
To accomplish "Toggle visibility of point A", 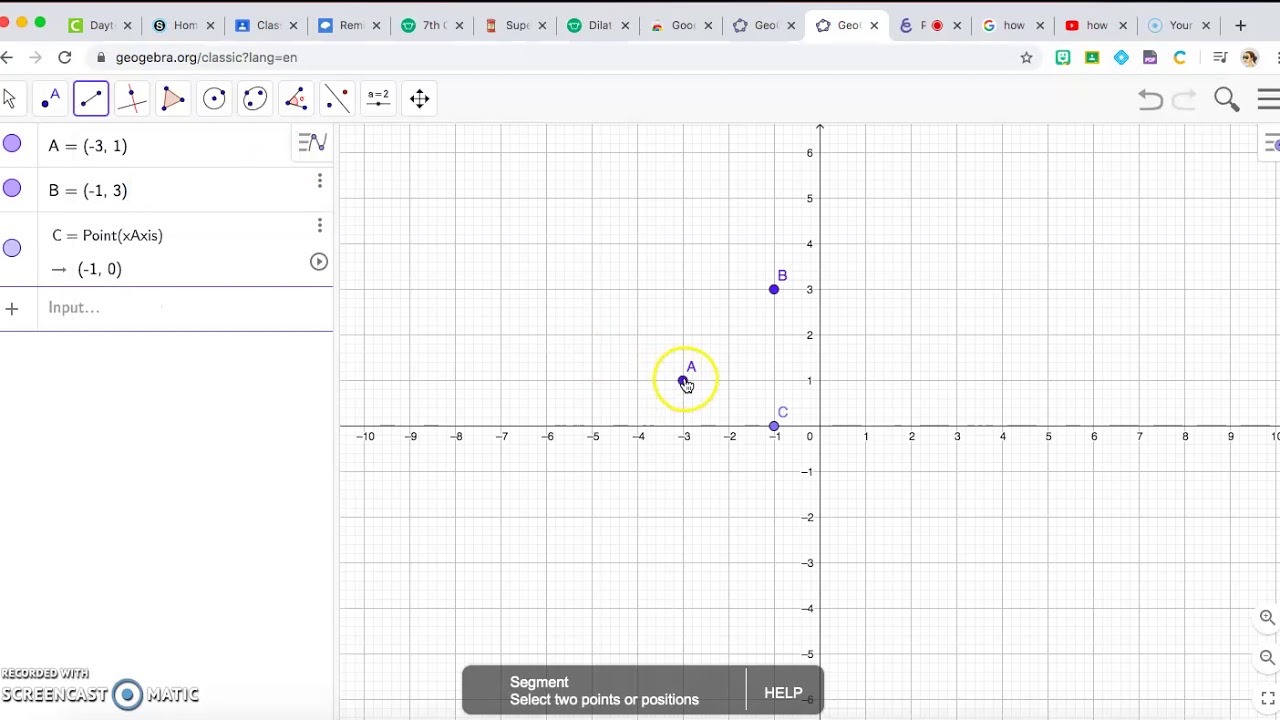I will coord(12,144).
